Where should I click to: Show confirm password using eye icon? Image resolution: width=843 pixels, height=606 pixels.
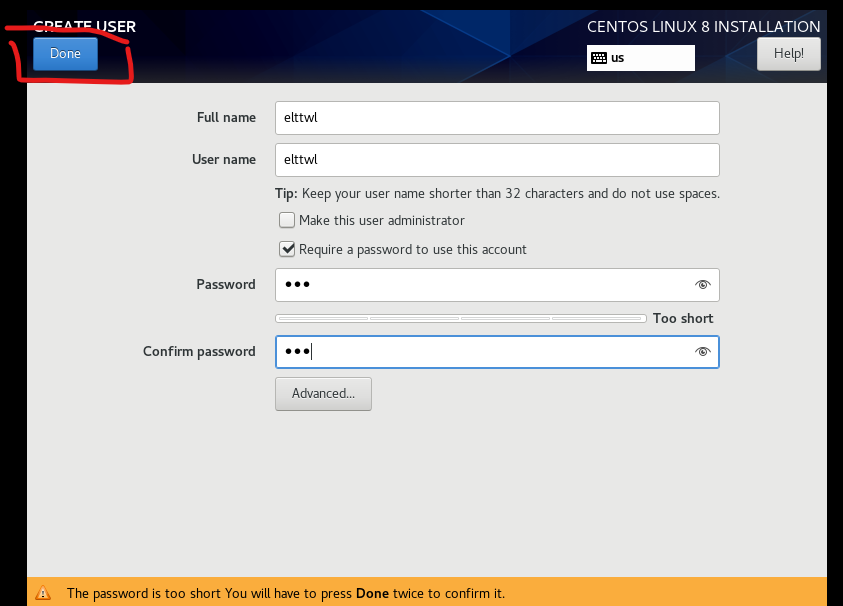point(703,352)
